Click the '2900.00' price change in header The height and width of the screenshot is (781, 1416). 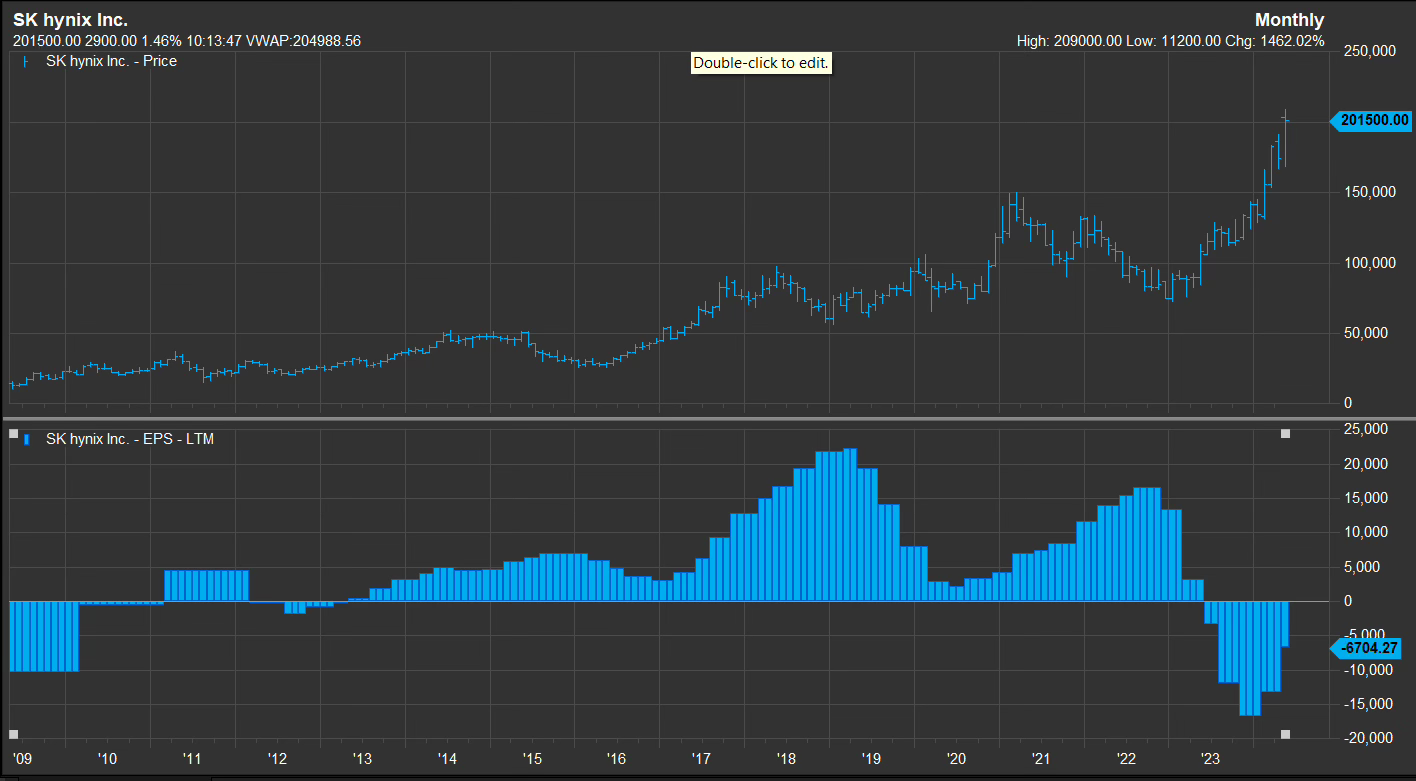tap(111, 41)
